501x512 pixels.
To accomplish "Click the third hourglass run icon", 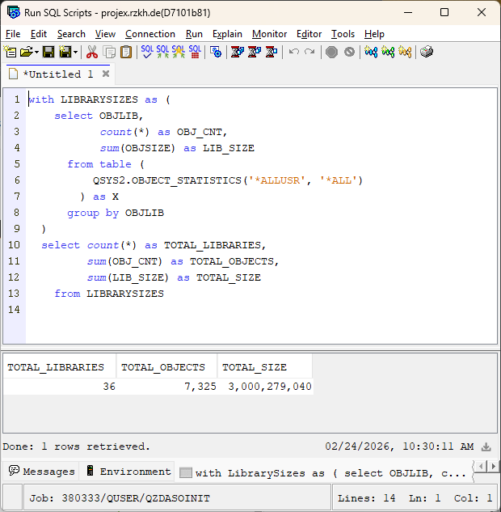I will pyautogui.click(x=271, y=52).
